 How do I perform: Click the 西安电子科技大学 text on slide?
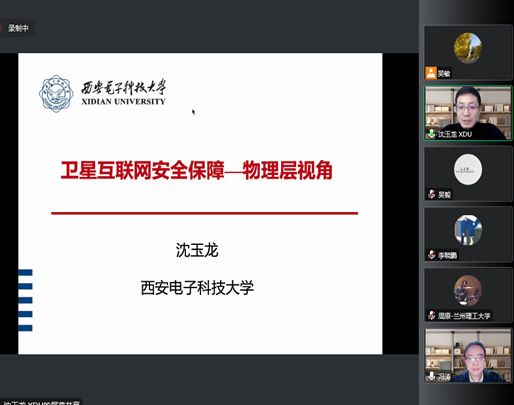[197, 288]
